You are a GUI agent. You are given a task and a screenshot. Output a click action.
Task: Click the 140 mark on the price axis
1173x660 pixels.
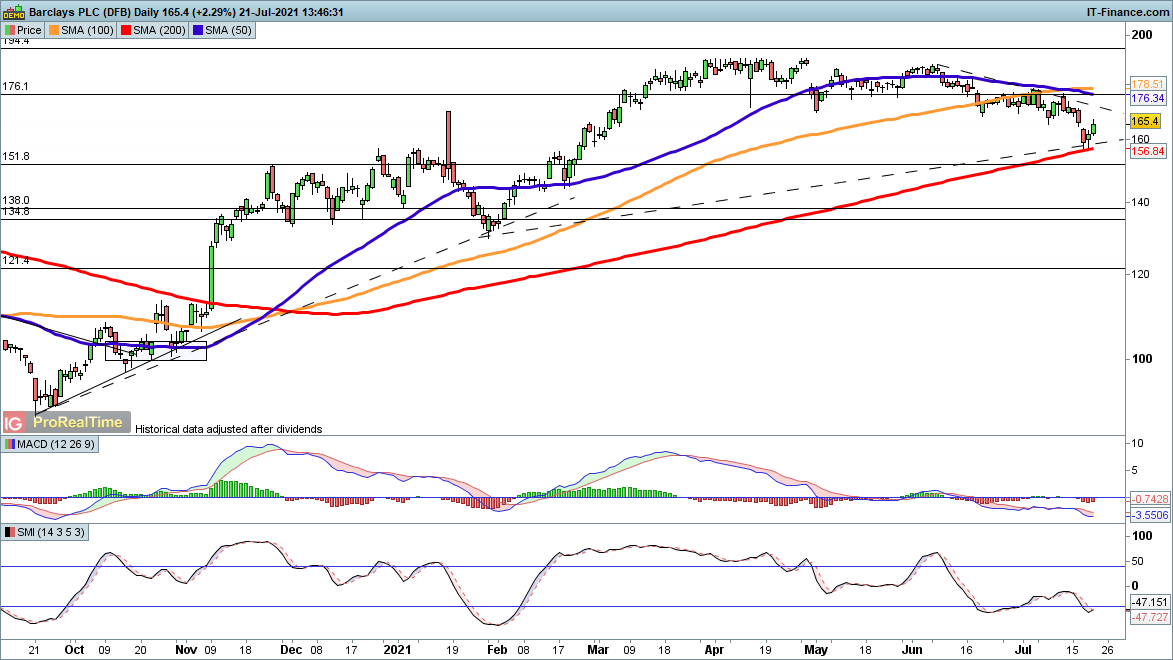(1142, 202)
